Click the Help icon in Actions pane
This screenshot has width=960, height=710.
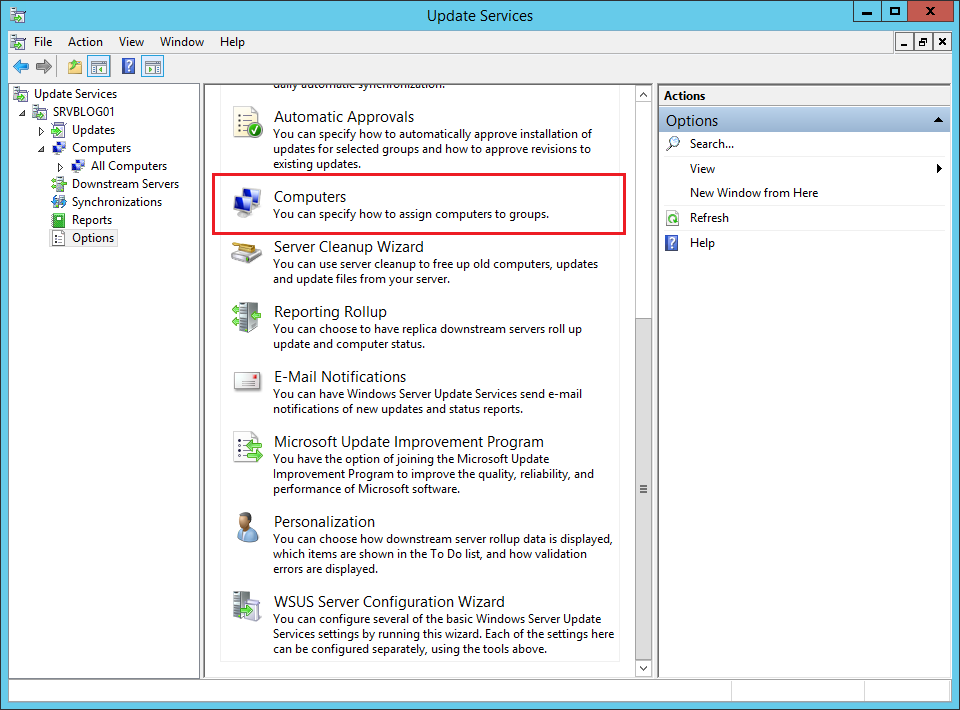pyautogui.click(x=672, y=243)
